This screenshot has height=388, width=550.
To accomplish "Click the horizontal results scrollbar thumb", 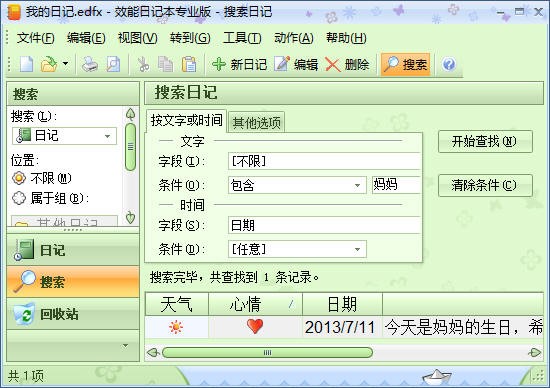I will 267,353.
